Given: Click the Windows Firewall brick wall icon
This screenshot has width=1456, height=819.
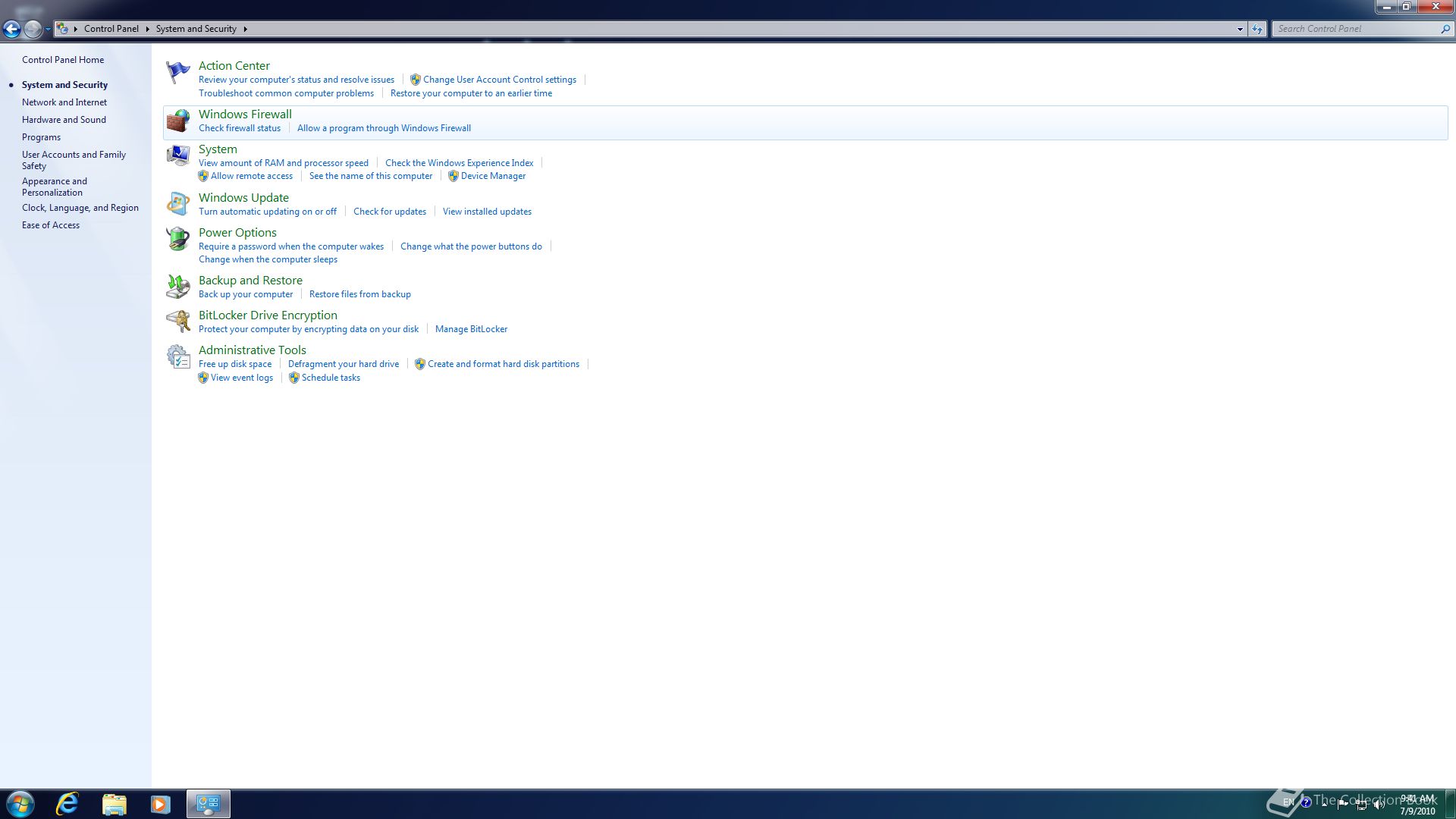Looking at the screenshot, I should click(x=177, y=121).
